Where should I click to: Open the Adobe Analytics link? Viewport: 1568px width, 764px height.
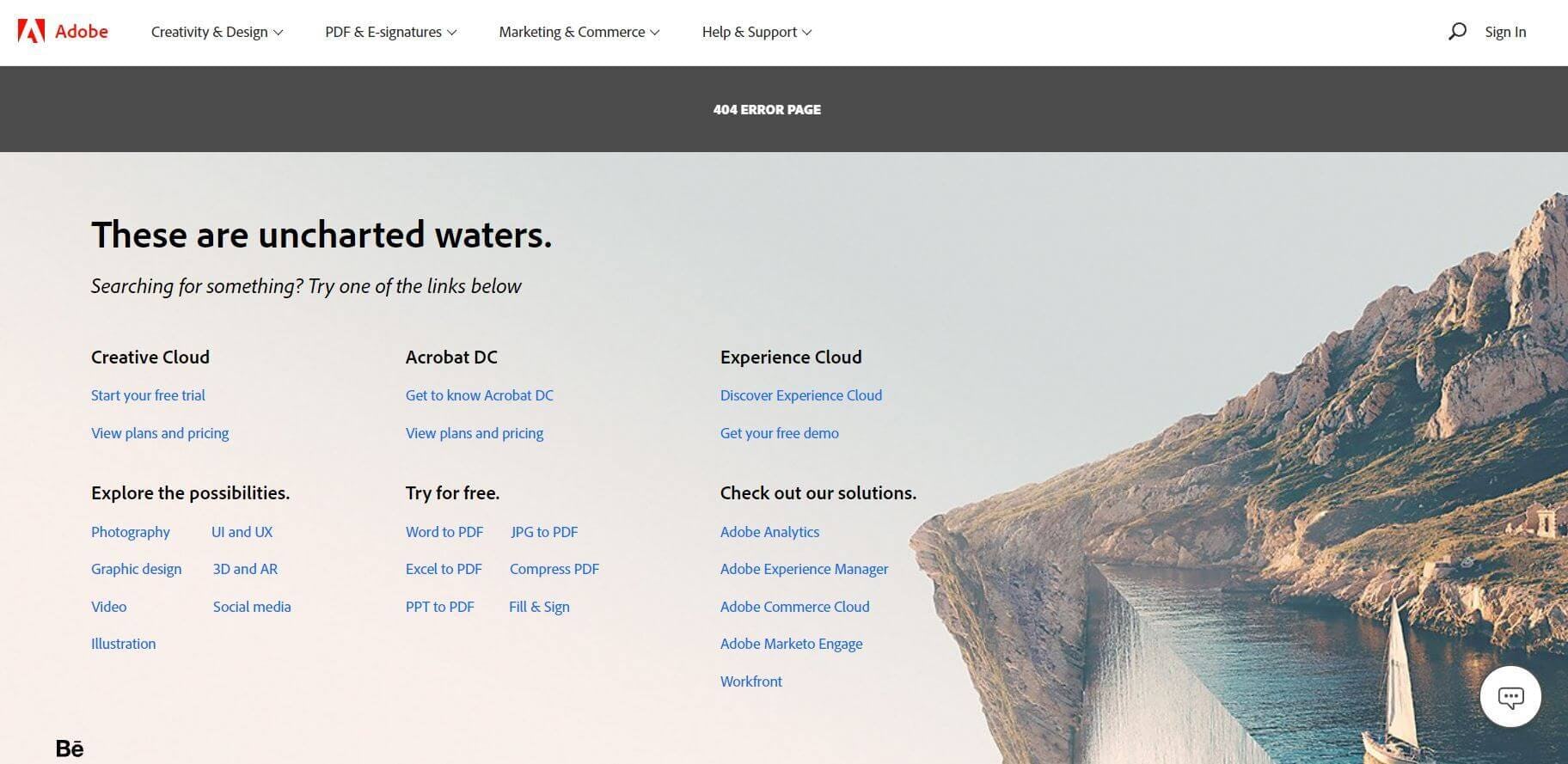click(x=769, y=532)
